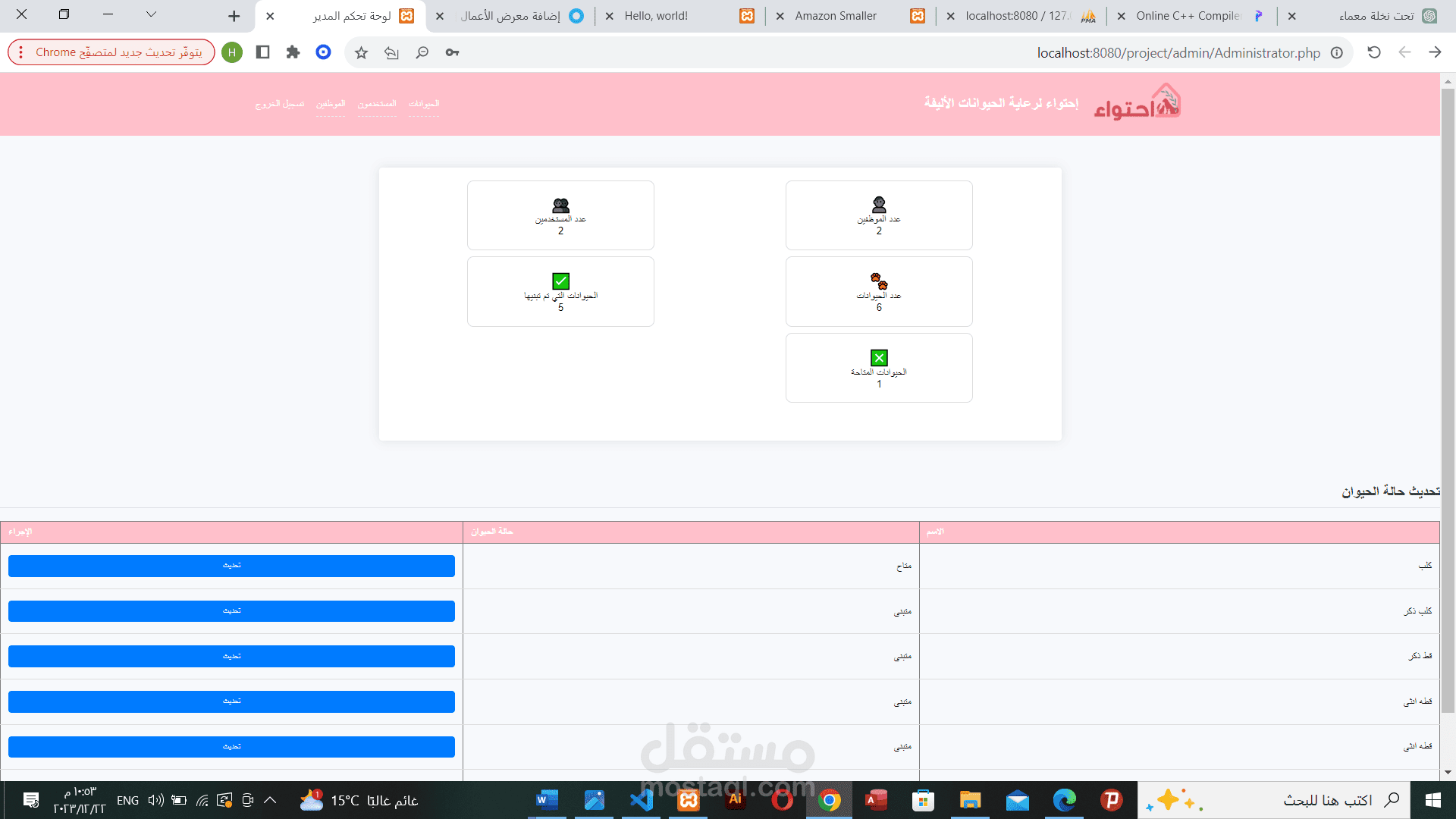Click تحديث button for the كلب row
This screenshot has height=819, width=1456.
[x=231, y=566]
